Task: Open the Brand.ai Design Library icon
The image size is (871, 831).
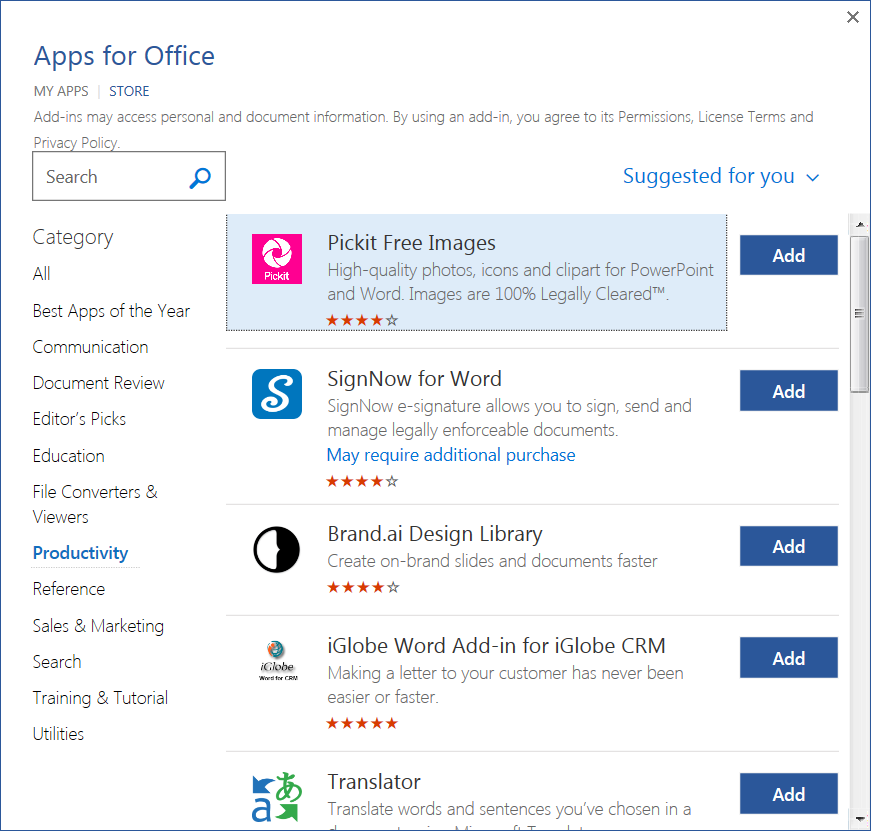Action: pyautogui.click(x=277, y=549)
